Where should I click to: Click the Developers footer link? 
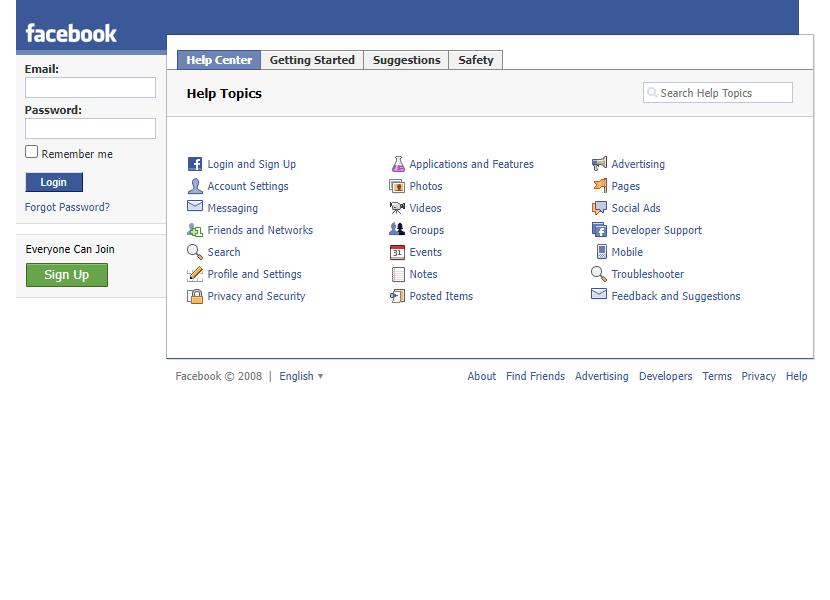665,376
